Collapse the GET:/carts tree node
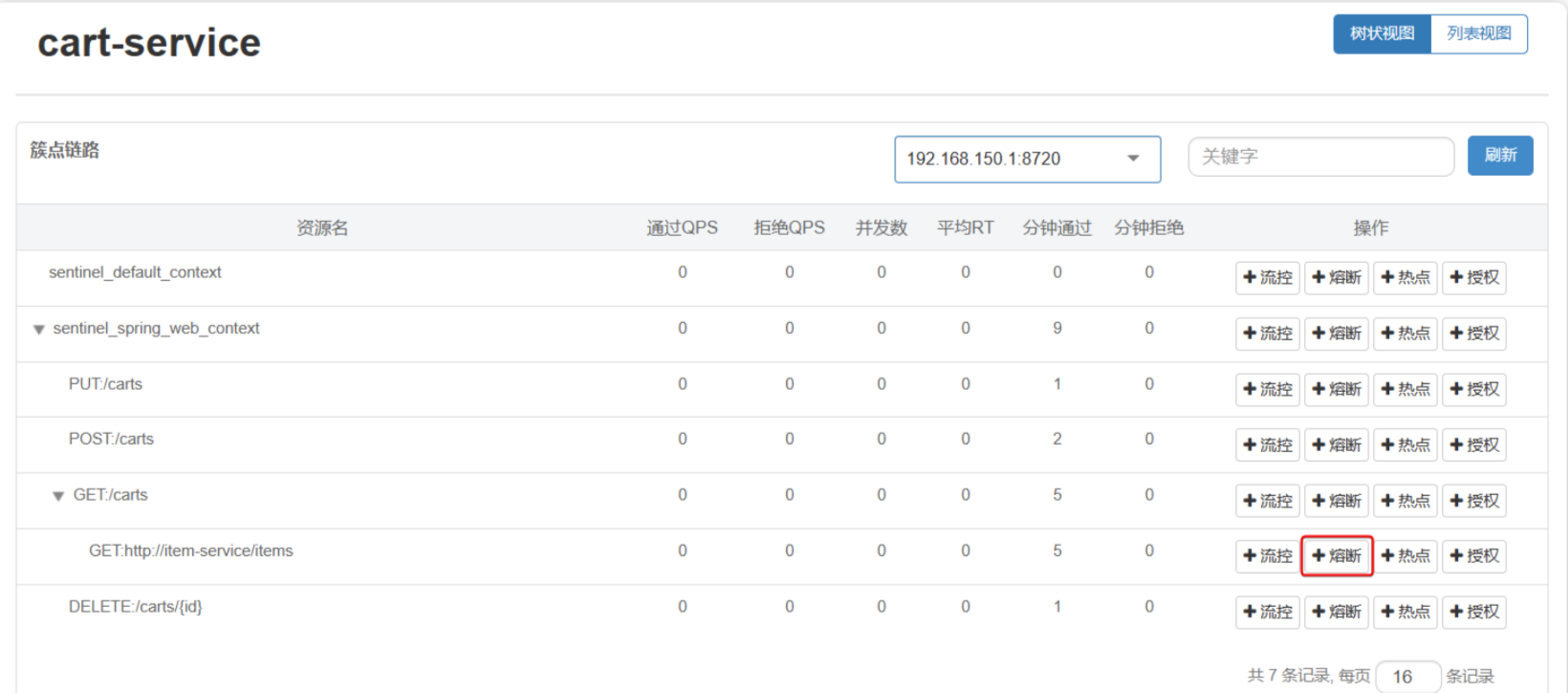1568x693 pixels. (58, 496)
